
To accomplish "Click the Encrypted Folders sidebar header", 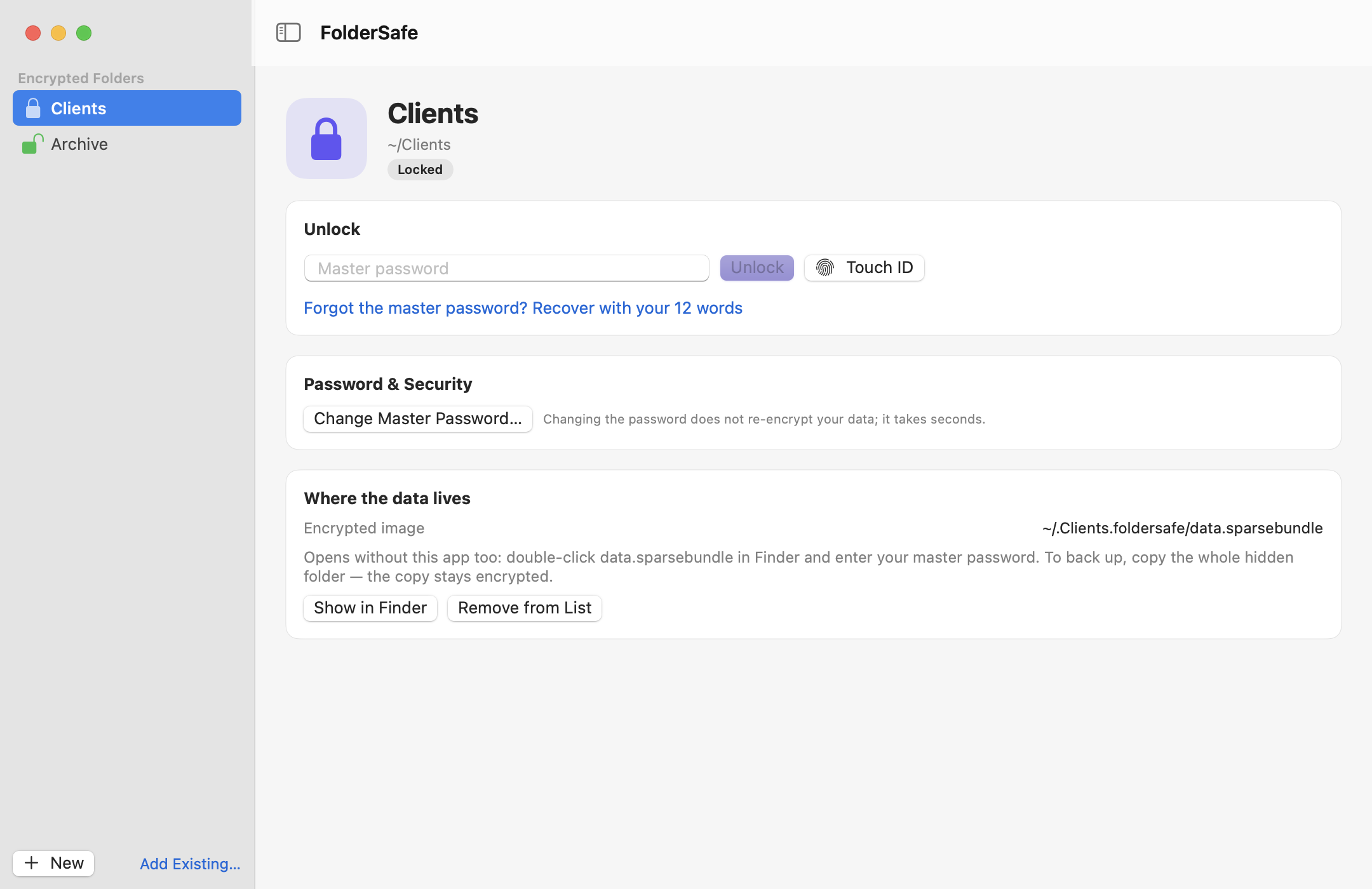I will click(x=81, y=78).
